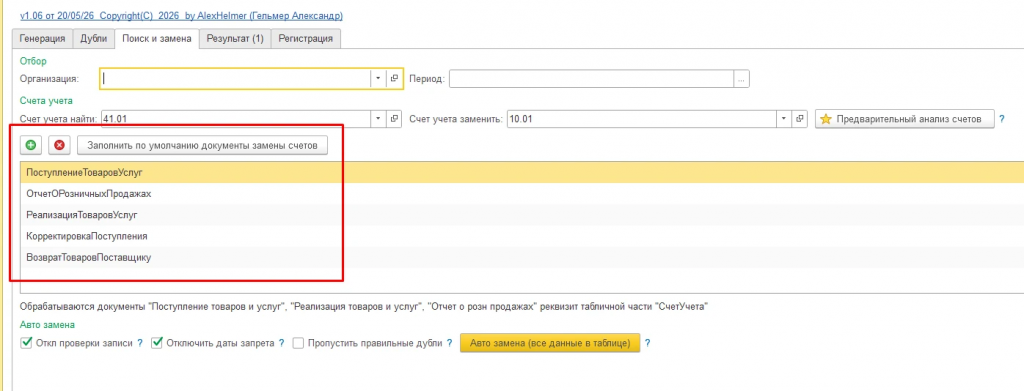Viewport: 1024px width, 391px height.
Task: Switch to the Генерация tab
Action: point(42,39)
